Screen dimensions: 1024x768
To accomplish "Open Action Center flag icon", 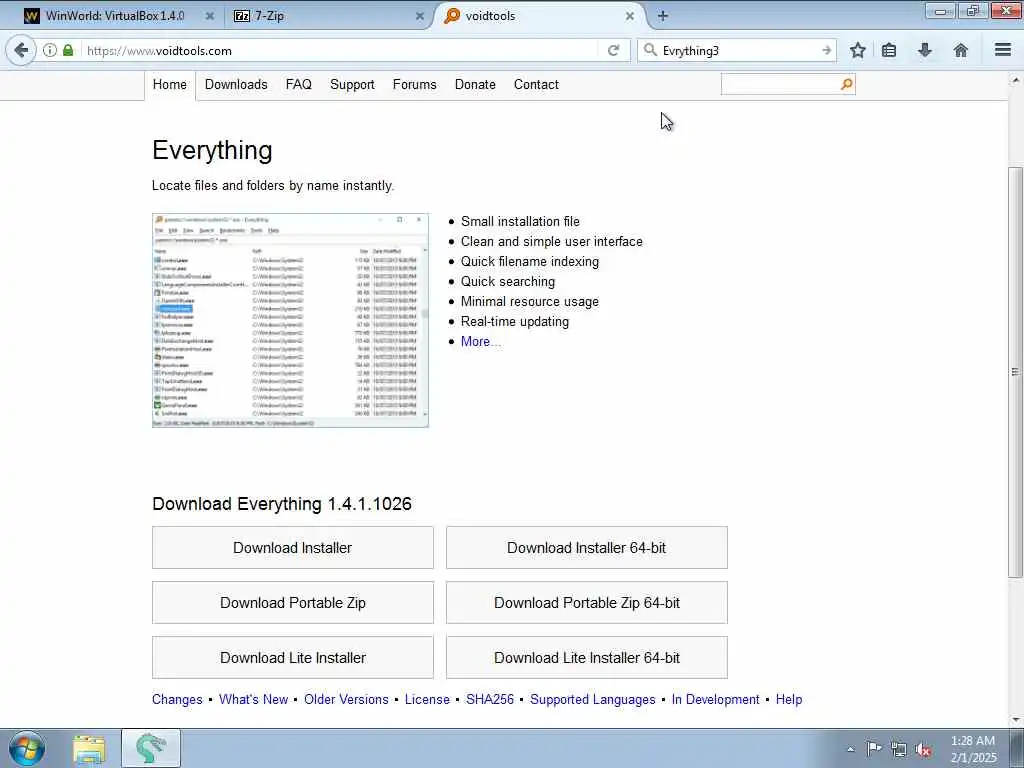I will tap(873, 749).
